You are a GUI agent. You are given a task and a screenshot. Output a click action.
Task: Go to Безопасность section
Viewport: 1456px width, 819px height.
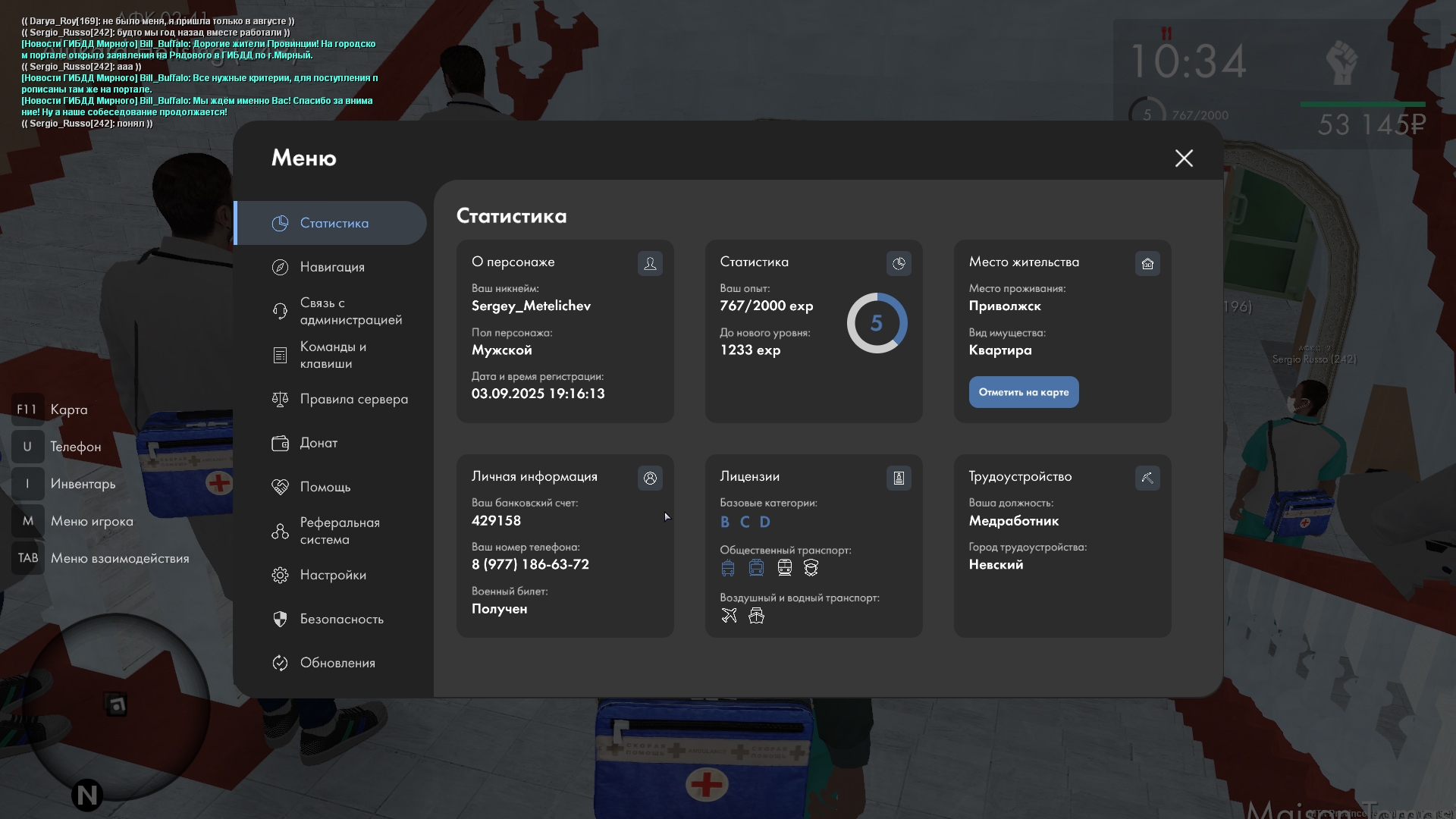341,619
